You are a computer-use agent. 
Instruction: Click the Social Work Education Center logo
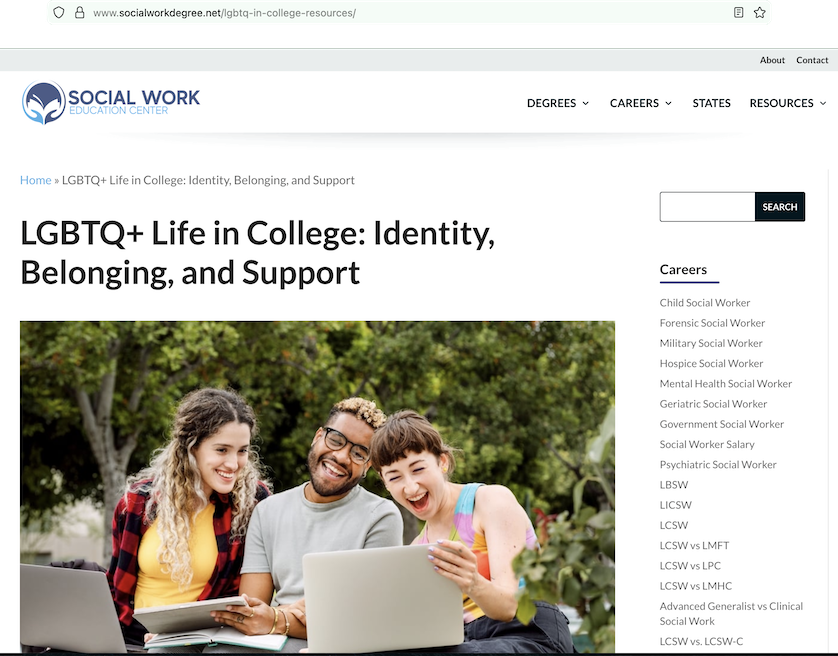pyautogui.click(x=110, y=101)
